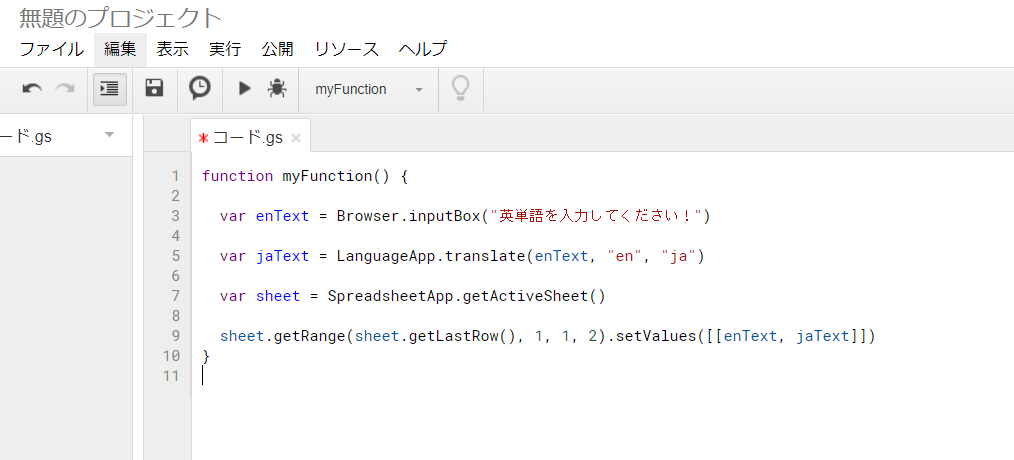Open the 編集 menu
The height and width of the screenshot is (460, 1014).
coord(120,49)
